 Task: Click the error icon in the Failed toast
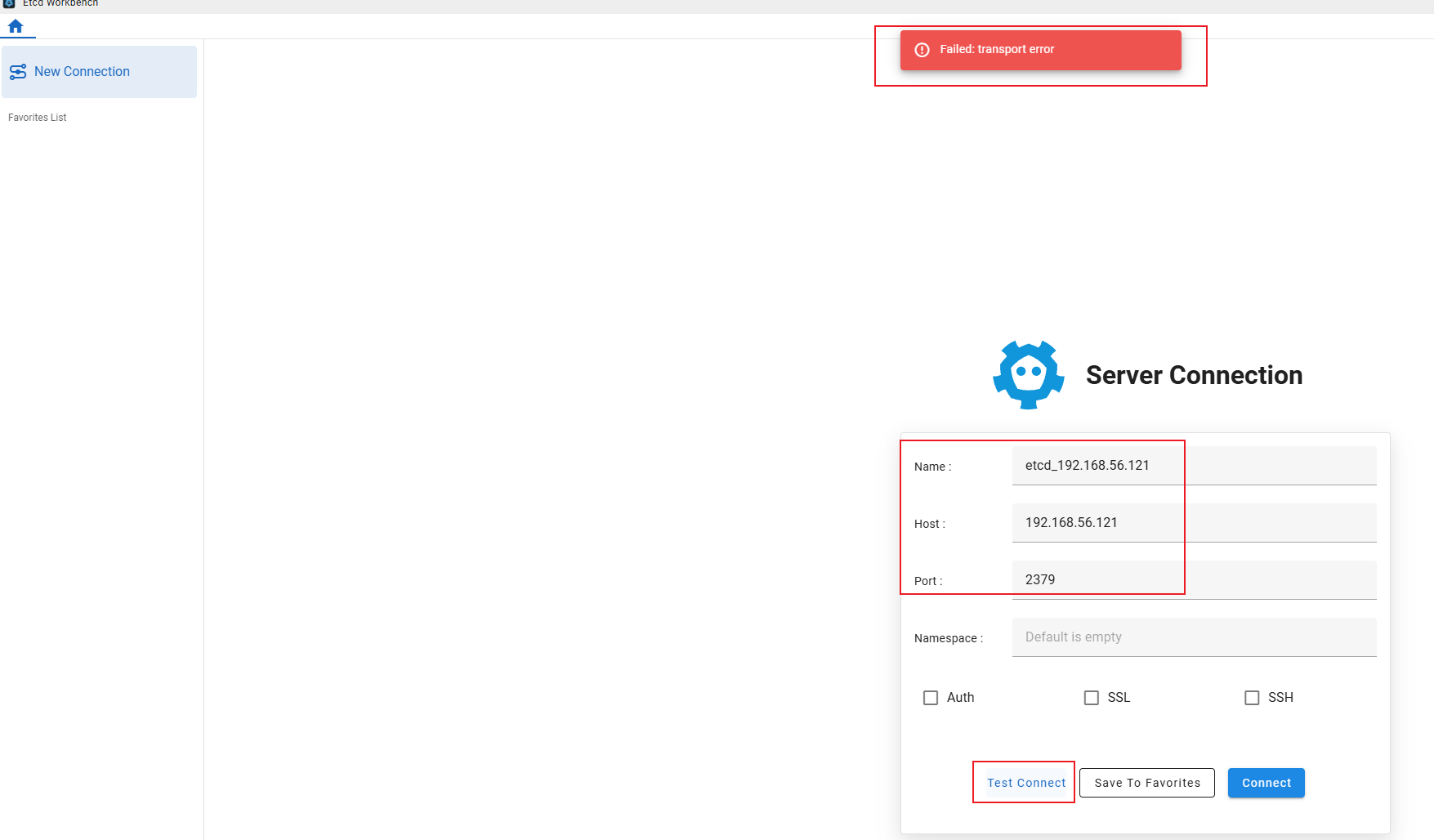(922, 50)
